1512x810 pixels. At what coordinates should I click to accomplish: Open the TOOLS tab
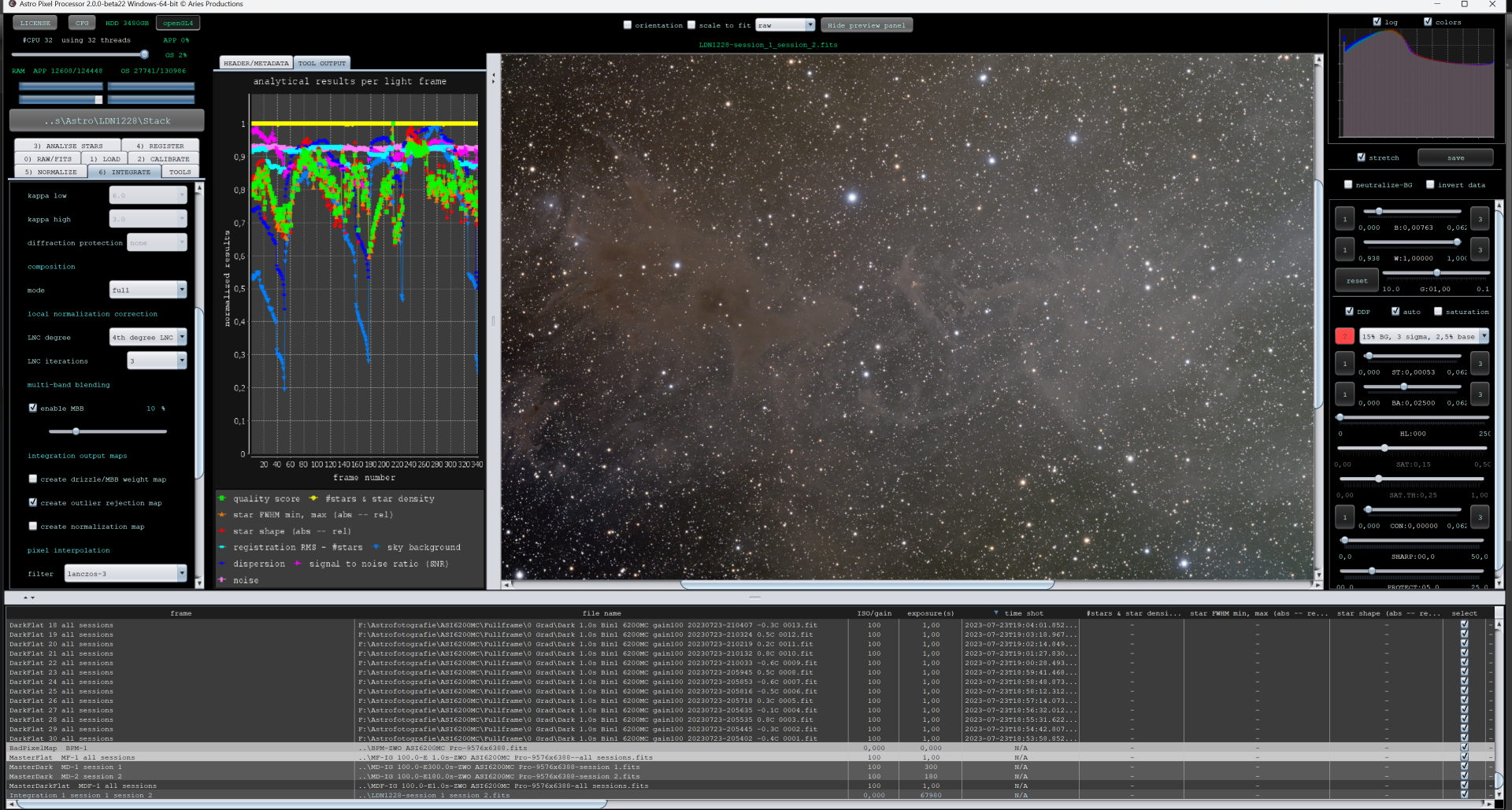180,172
